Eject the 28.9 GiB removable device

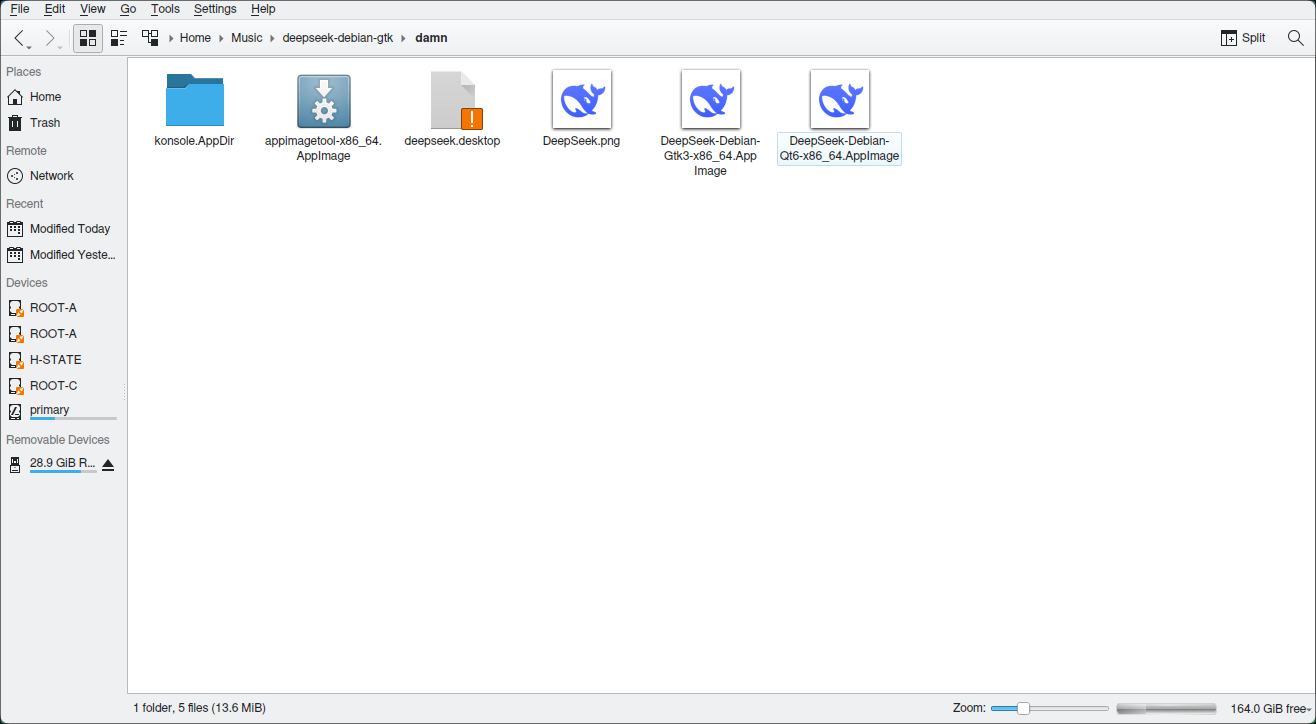click(x=108, y=465)
